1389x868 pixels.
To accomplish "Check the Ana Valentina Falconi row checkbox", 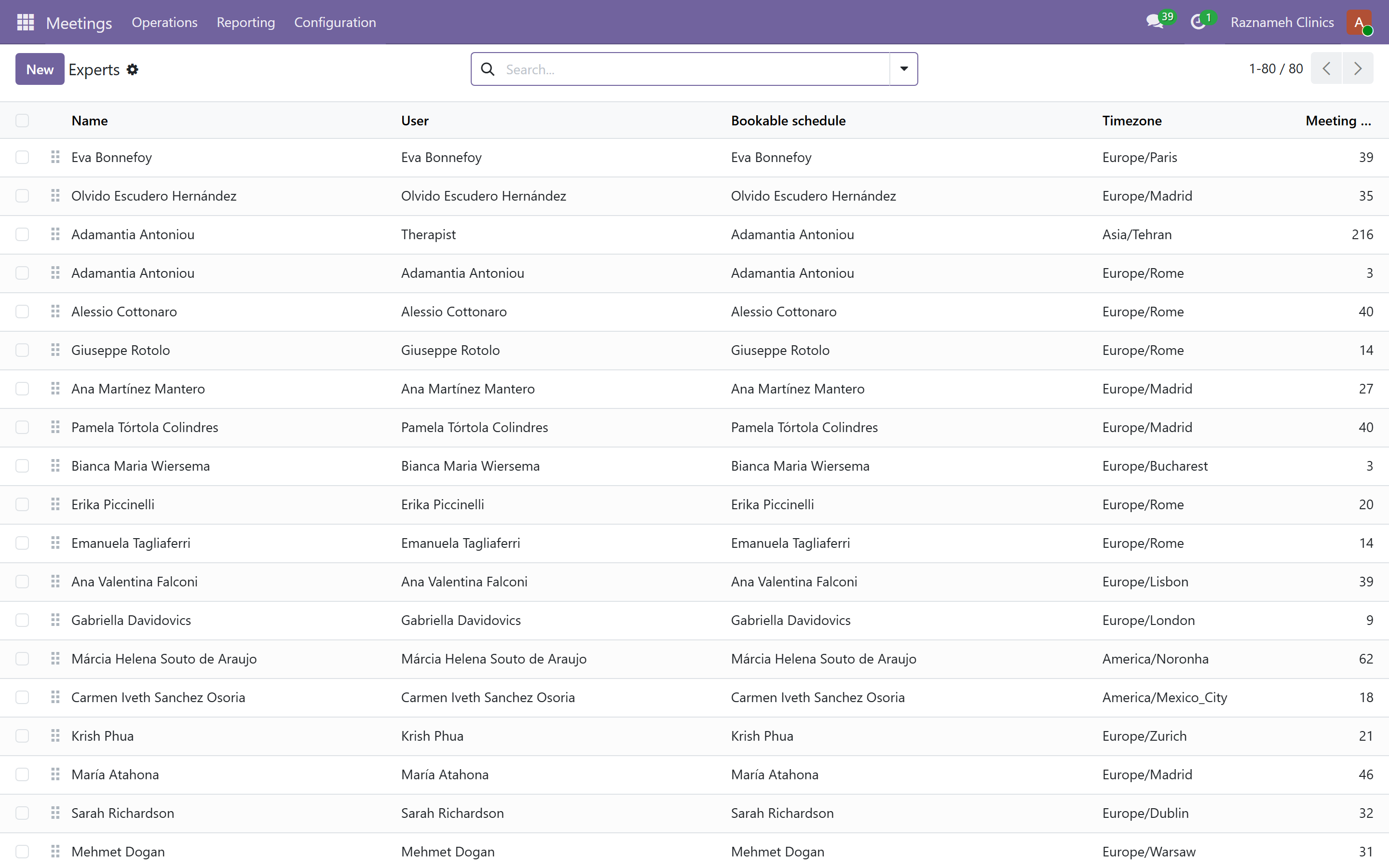I will click(x=22, y=582).
